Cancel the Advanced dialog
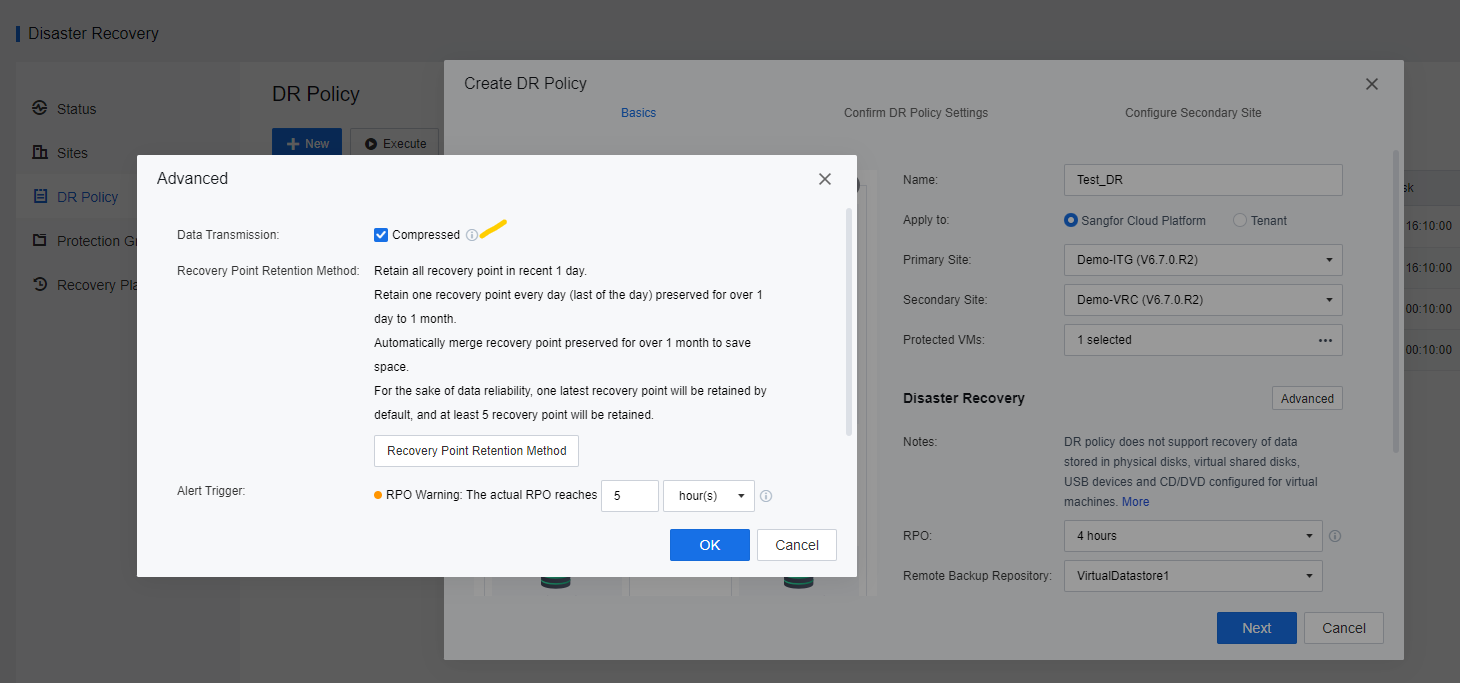1460x683 pixels. pos(797,545)
